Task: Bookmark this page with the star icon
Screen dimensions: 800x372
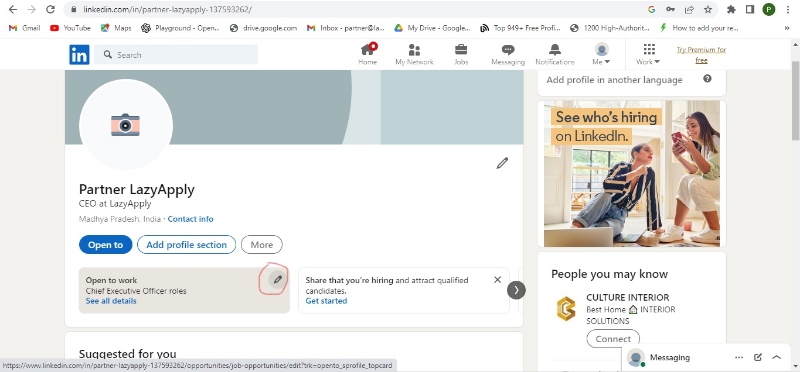Action: [708, 9]
